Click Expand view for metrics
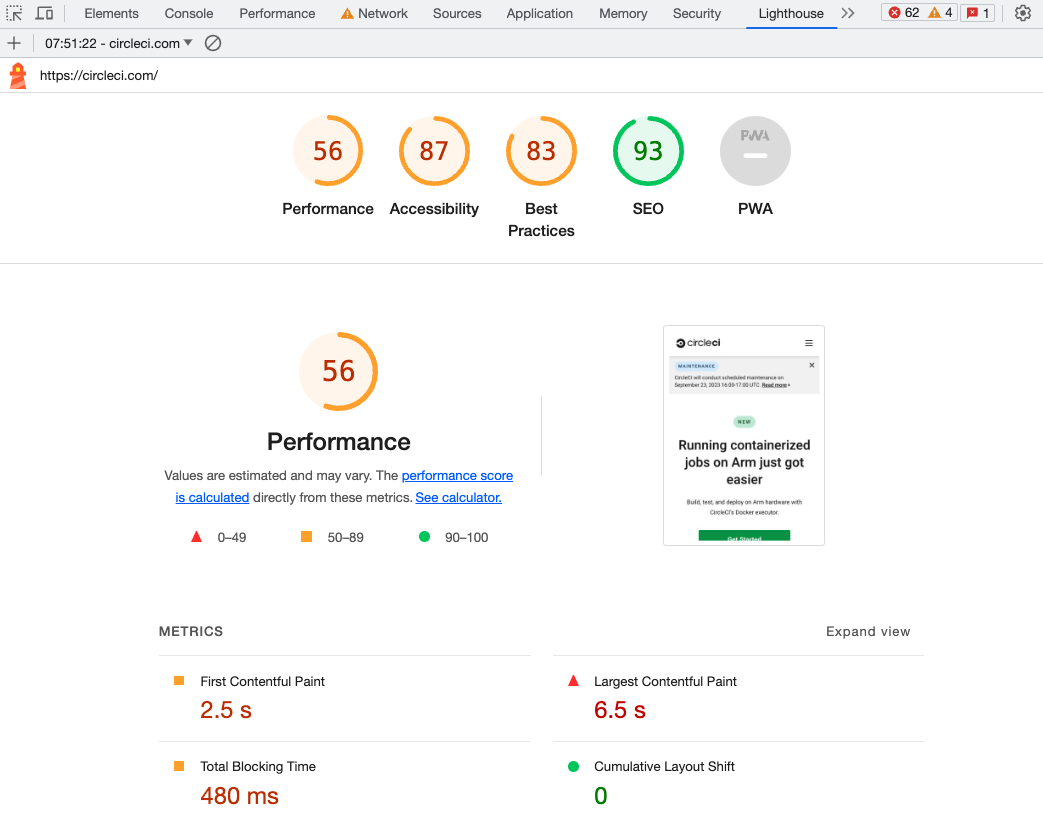The image size is (1043, 823). coord(867,631)
